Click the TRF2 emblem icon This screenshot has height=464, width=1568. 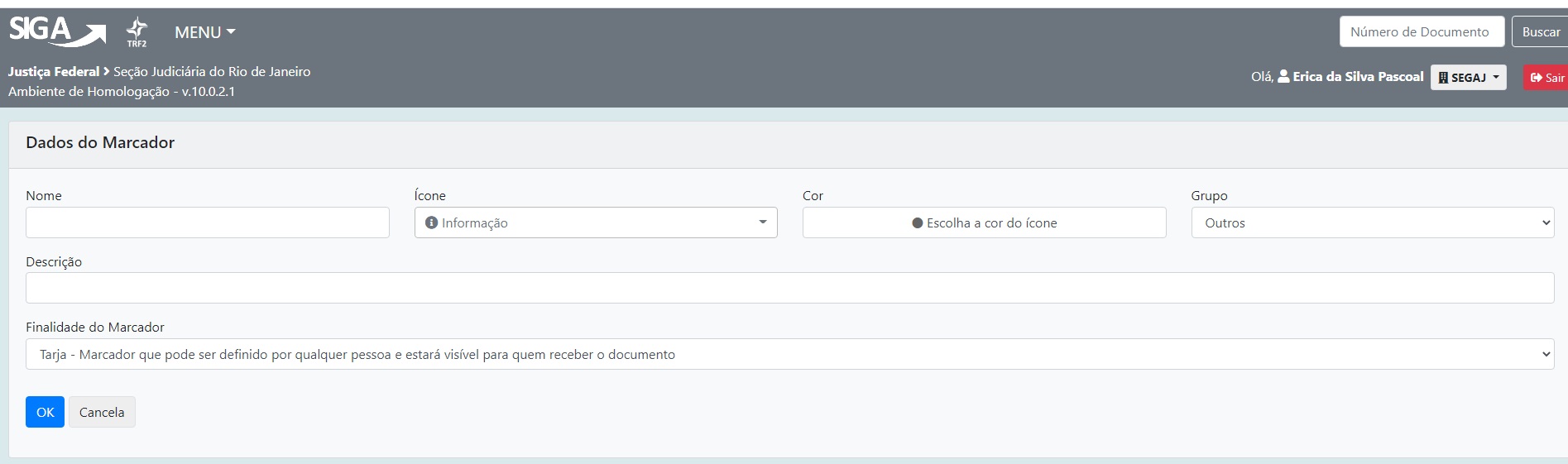pos(137,31)
